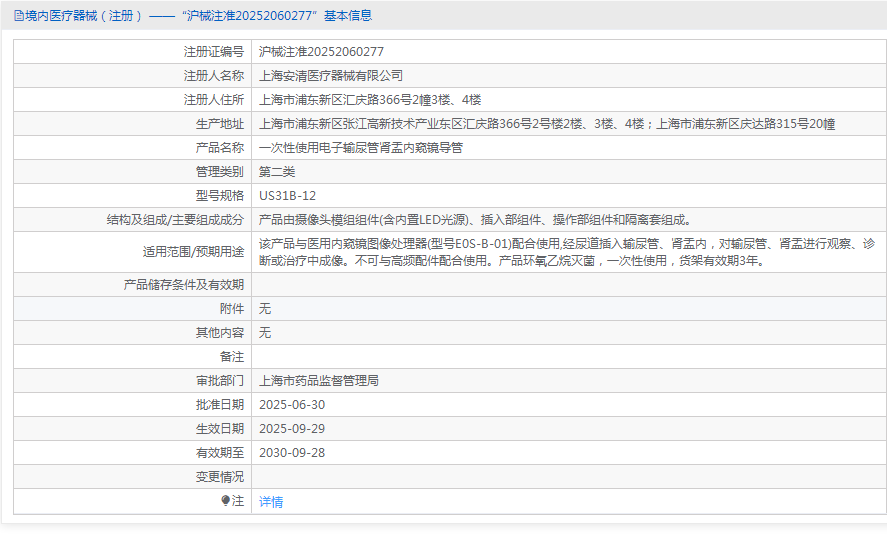Click the 产品储存条件及有效期 label
Image resolution: width=887 pixels, height=535 pixels.
pyautogui.click(x=184, y=284)
